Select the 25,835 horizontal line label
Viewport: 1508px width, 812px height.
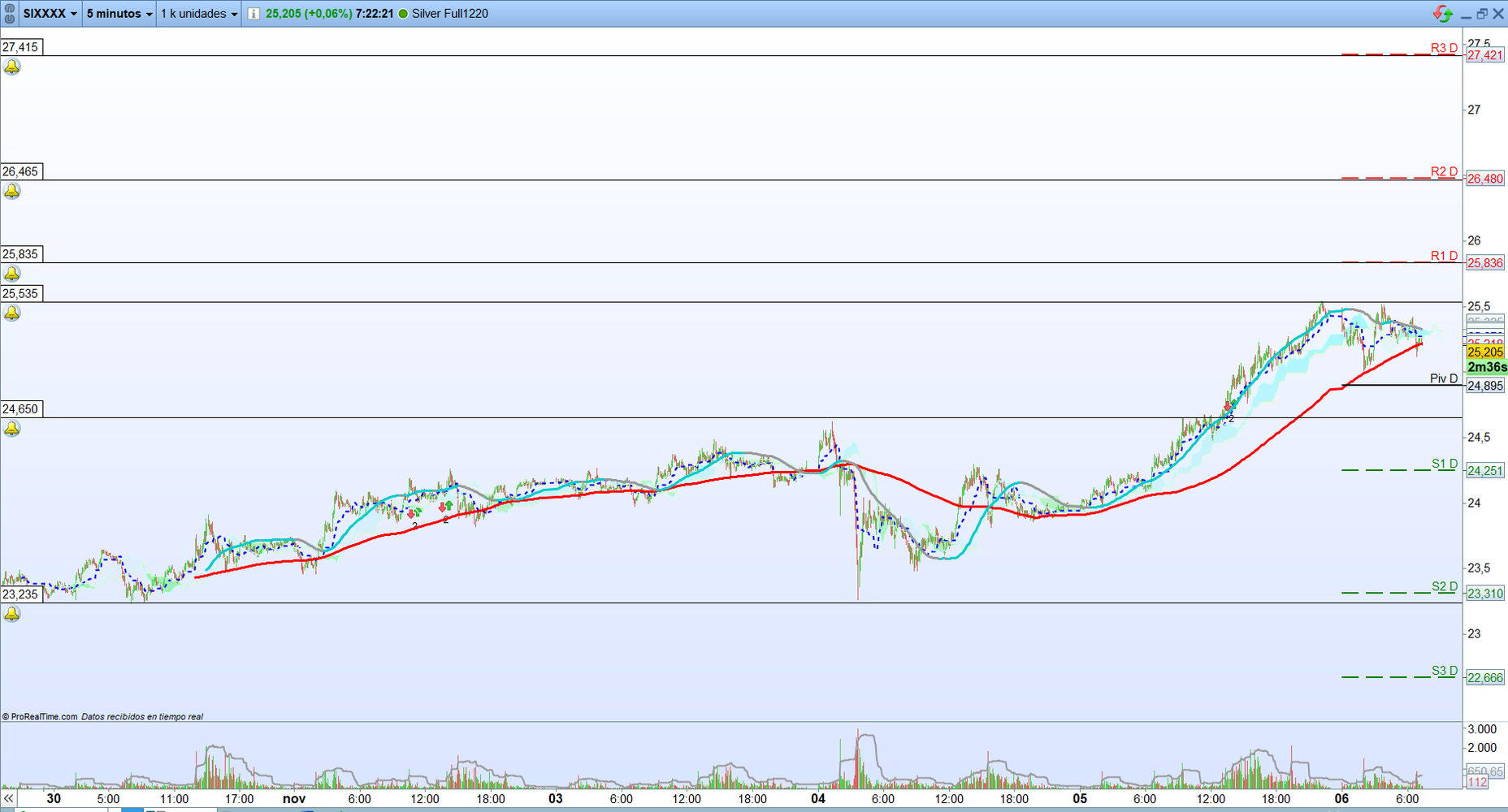coord(21,254)
